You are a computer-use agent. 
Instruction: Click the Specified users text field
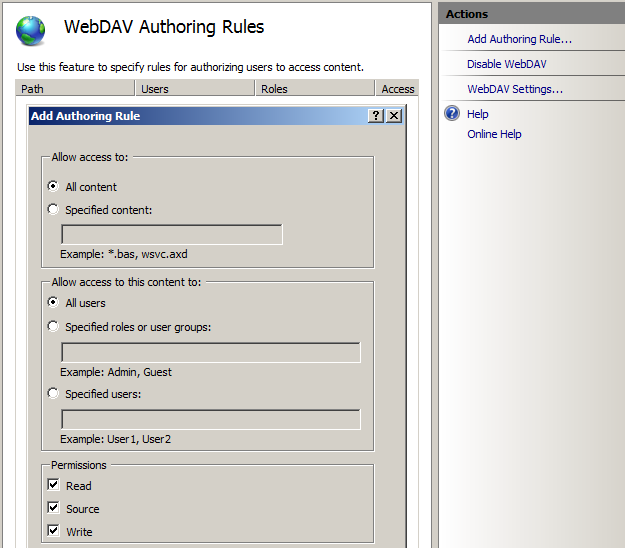point(211,419)
